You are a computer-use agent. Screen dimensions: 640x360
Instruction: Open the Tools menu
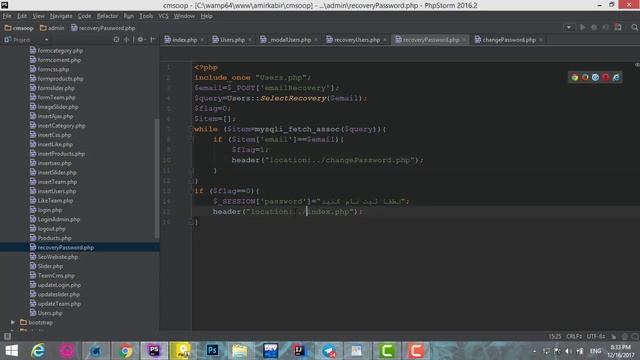tap(146, 16)
